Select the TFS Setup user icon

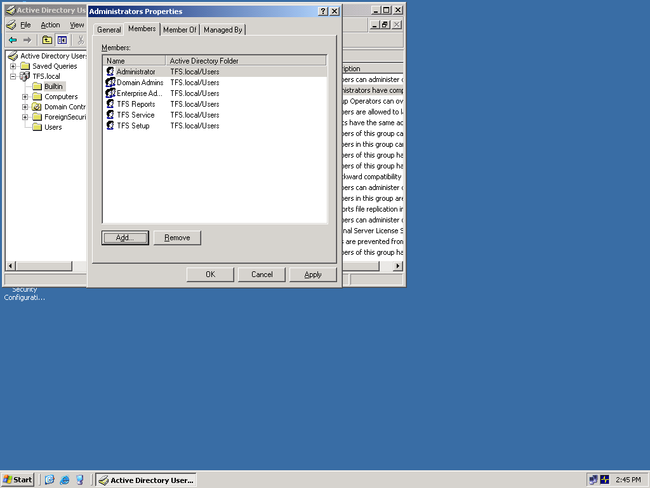pyautogui.click(x=110, y=125)
